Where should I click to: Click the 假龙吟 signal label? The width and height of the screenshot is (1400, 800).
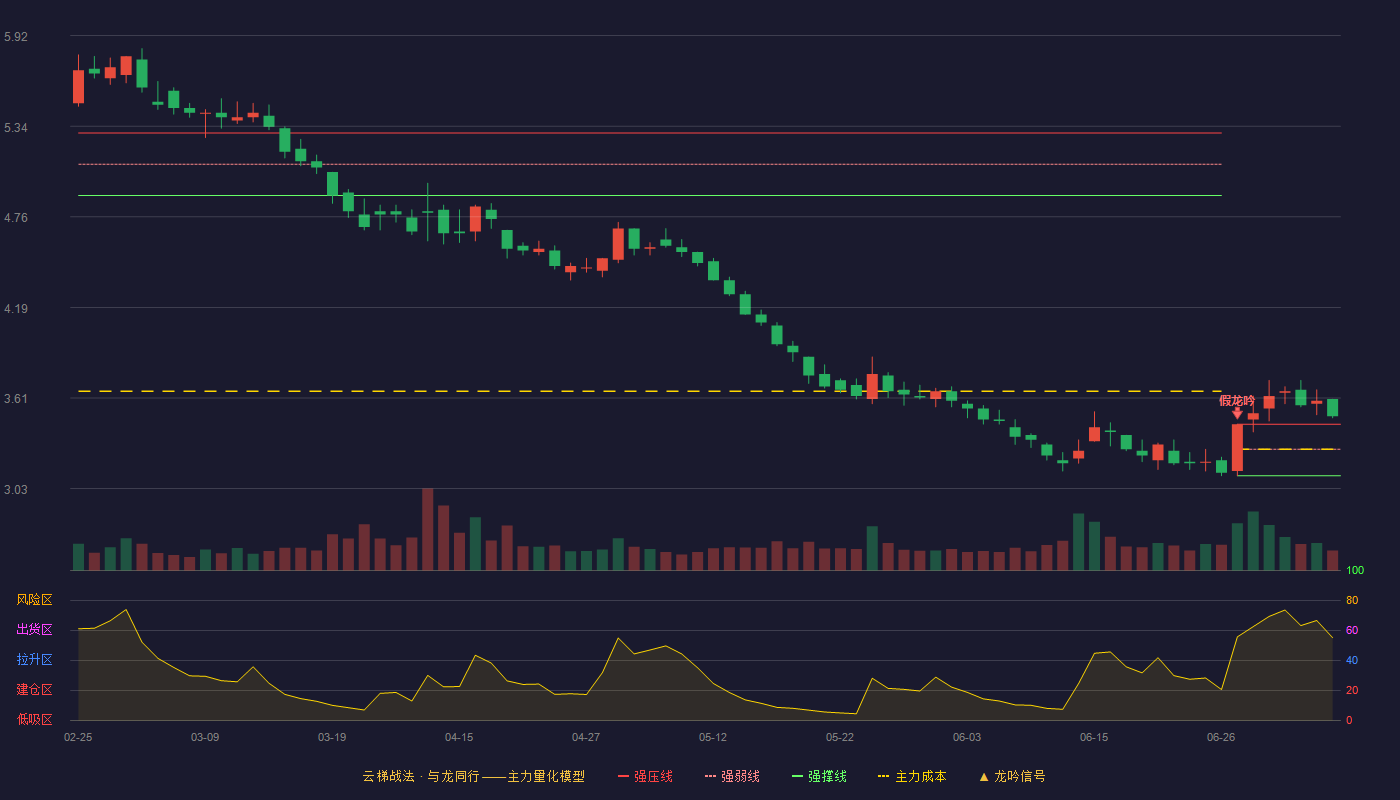point(1237,400)
